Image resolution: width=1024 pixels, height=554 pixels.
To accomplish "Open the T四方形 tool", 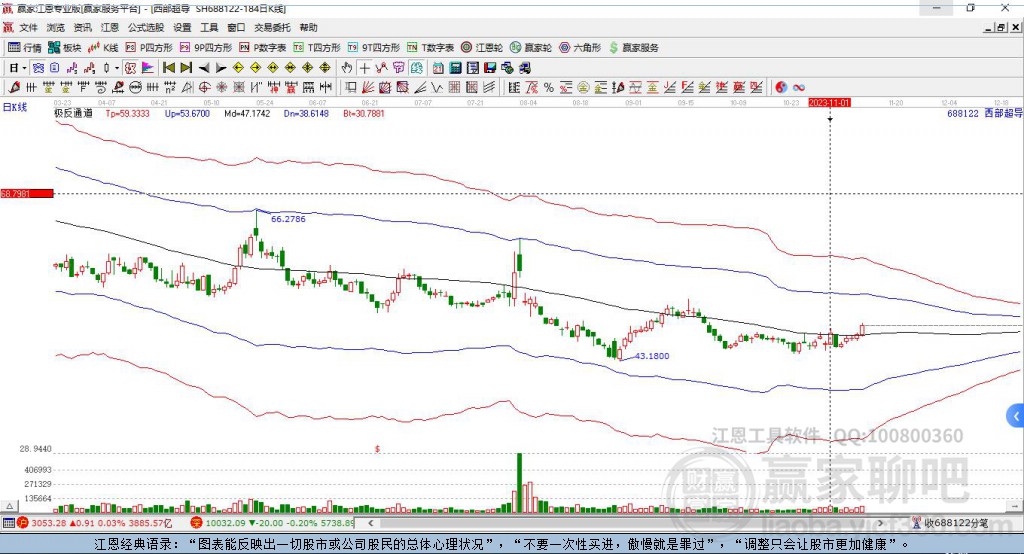I will coord(317,48).
